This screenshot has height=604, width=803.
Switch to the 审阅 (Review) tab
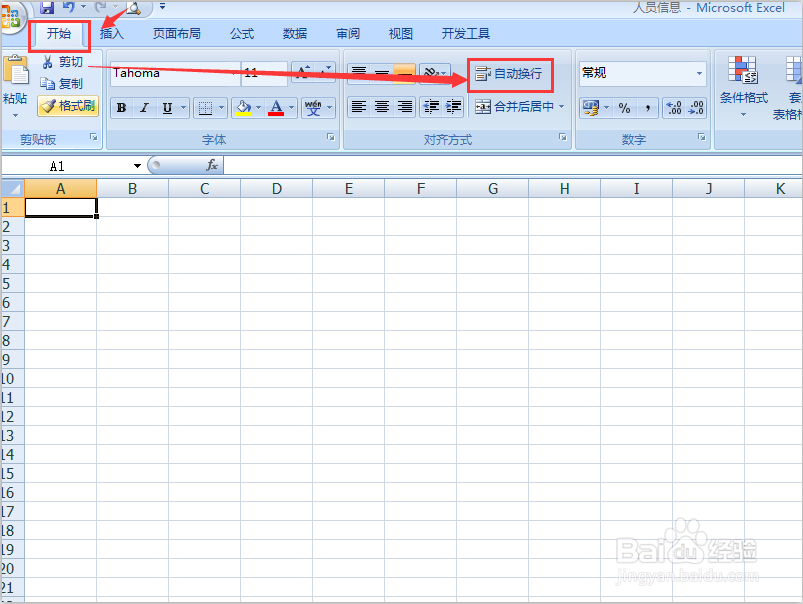pos(348,34)
